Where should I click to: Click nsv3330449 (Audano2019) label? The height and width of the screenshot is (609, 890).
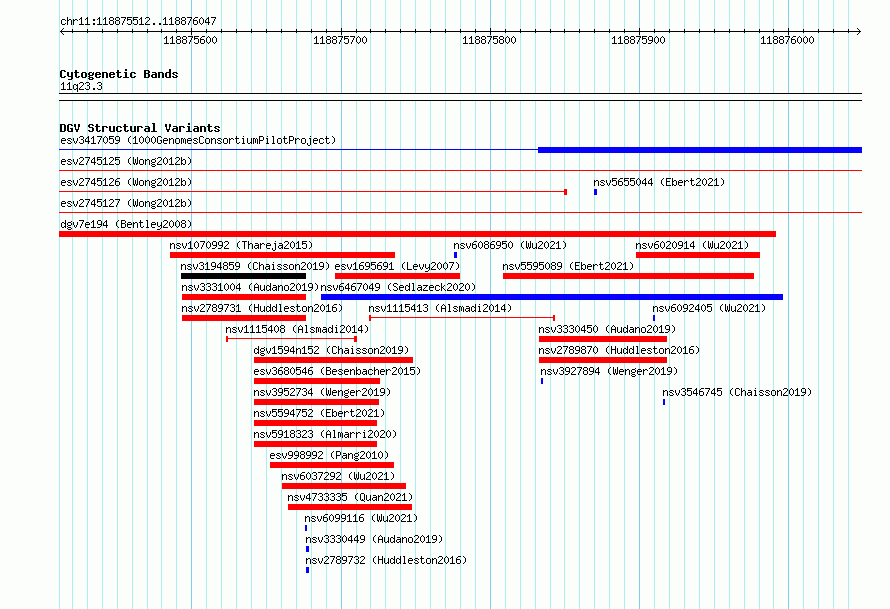tap(374, 539)
